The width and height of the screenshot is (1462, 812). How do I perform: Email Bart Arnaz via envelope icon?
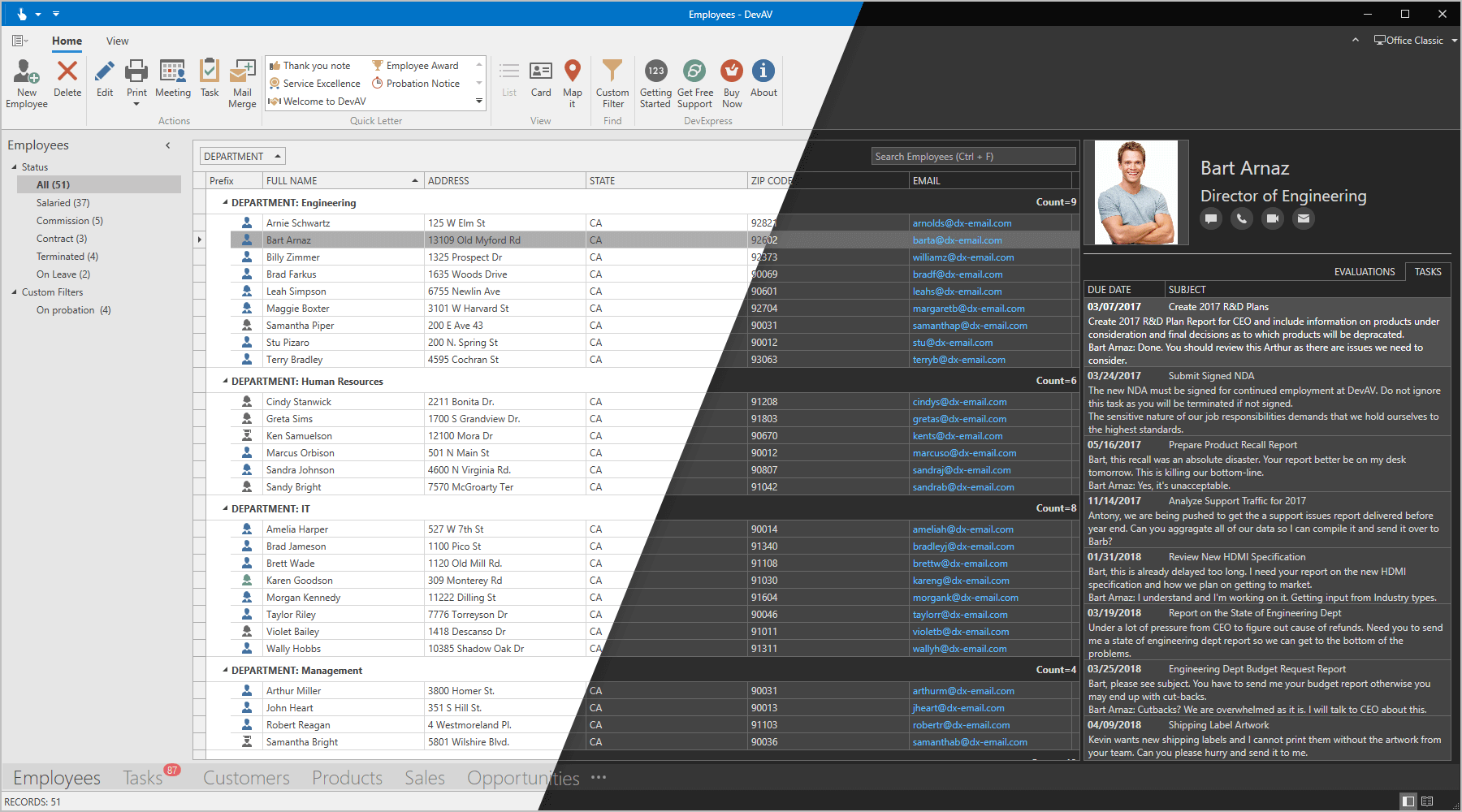point(1304,218)
